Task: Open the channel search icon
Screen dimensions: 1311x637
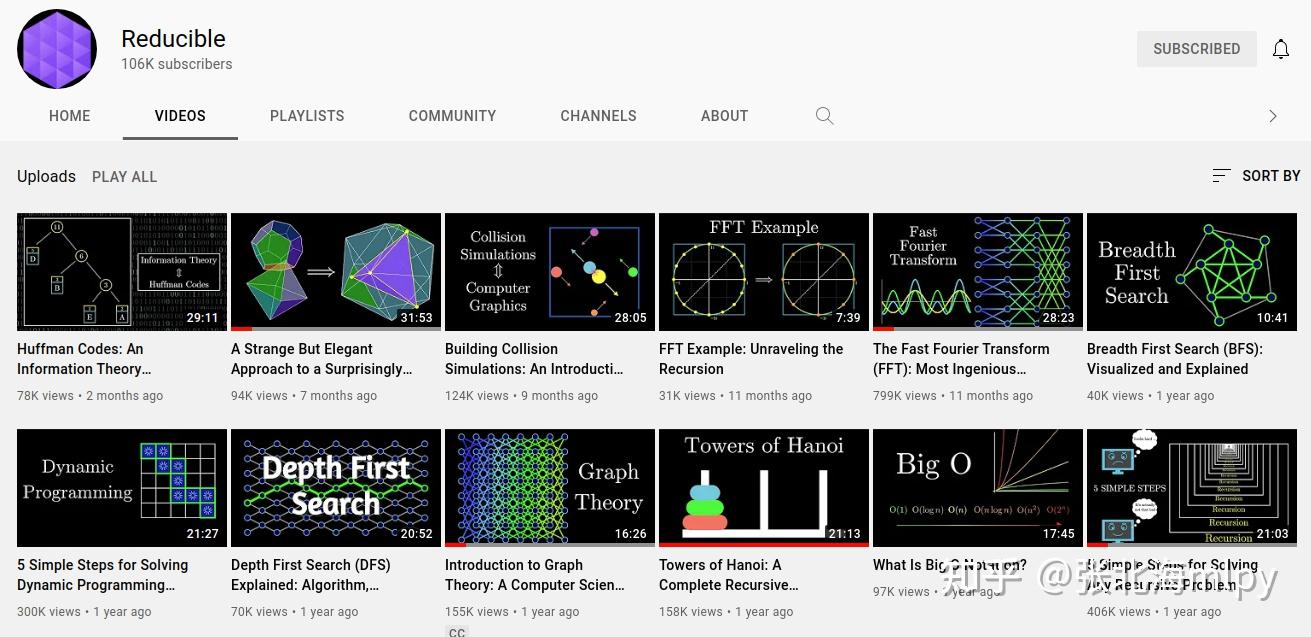Action: tap(824, 116)
